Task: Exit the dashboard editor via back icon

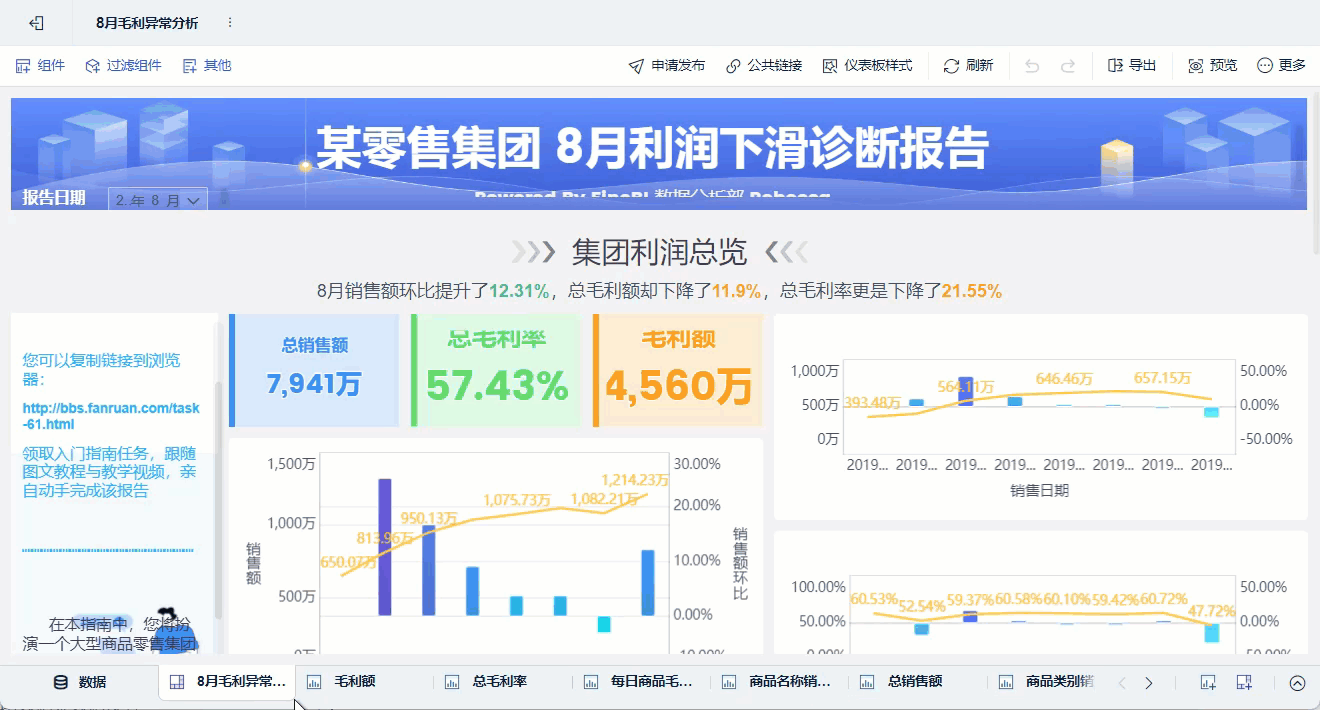Action: tap(36, 22)
